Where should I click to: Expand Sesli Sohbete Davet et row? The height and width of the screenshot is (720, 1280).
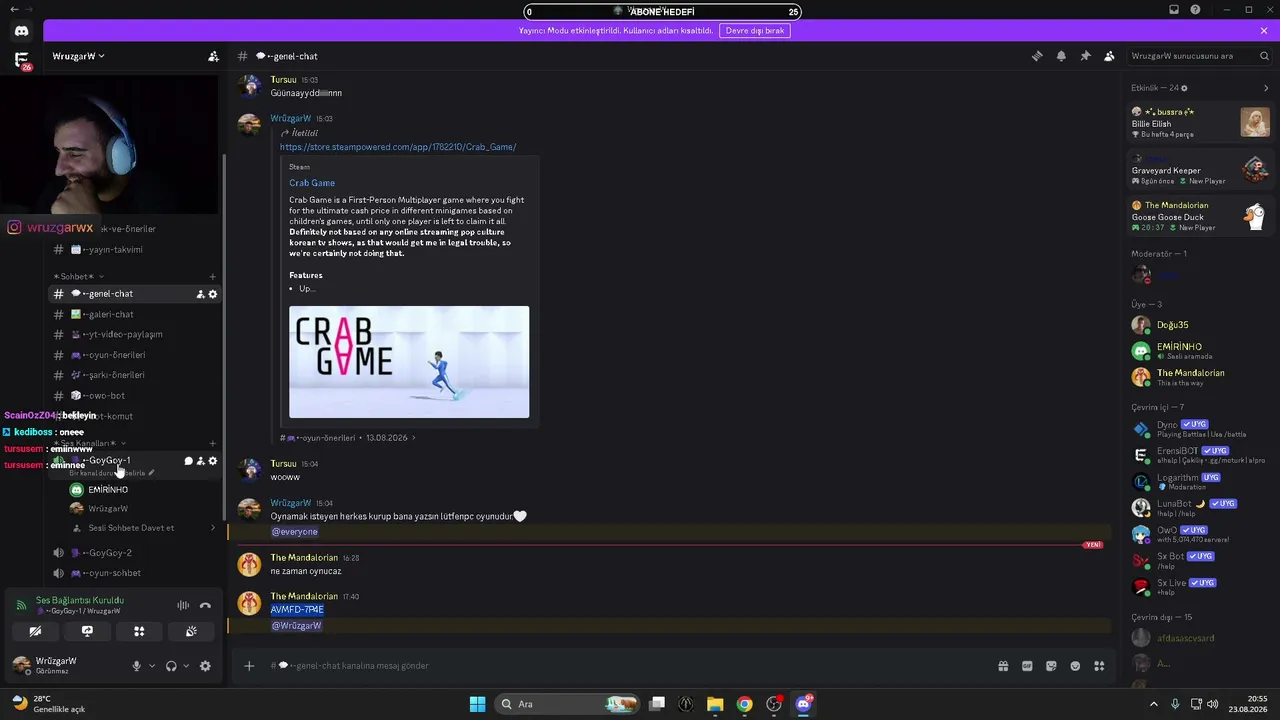142,528
